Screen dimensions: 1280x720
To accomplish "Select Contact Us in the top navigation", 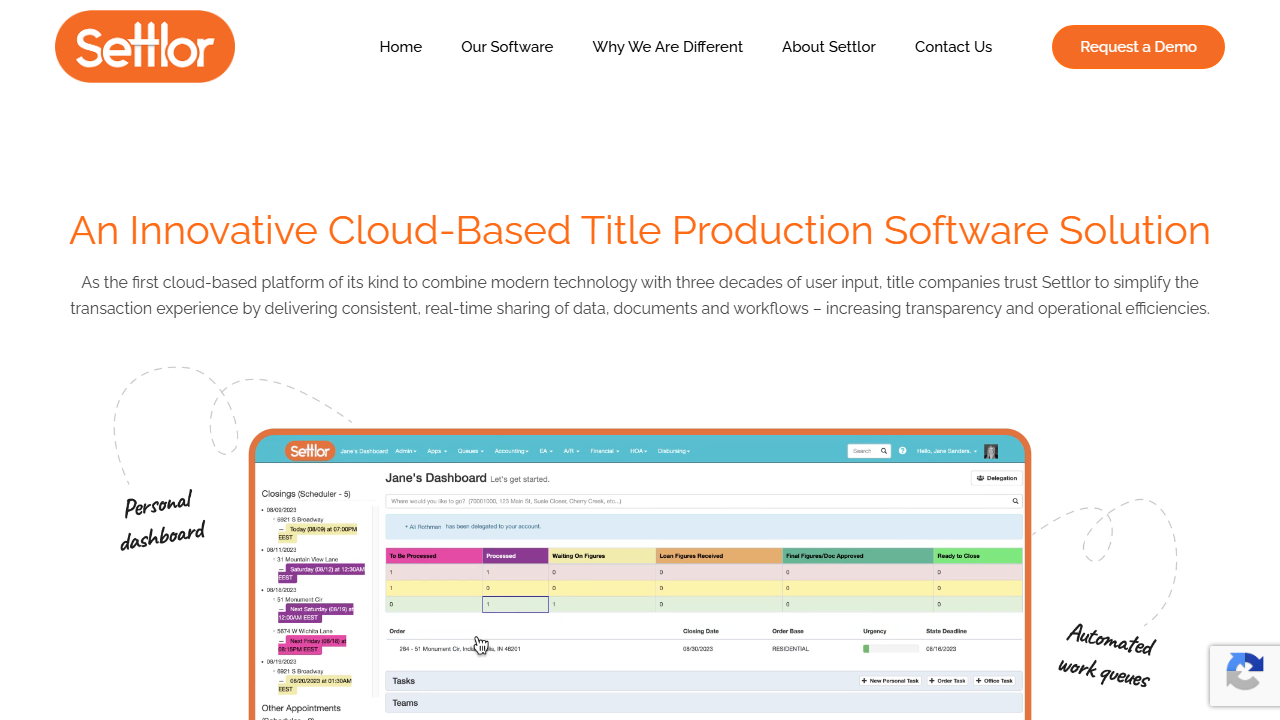I will [953, 47].
